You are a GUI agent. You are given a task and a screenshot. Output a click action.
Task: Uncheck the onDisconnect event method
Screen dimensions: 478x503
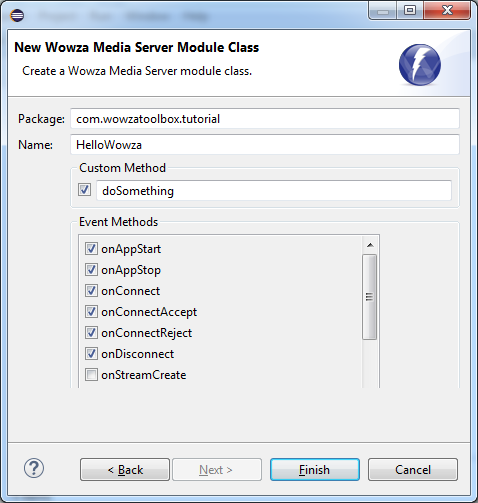click(x=91, y=354)
